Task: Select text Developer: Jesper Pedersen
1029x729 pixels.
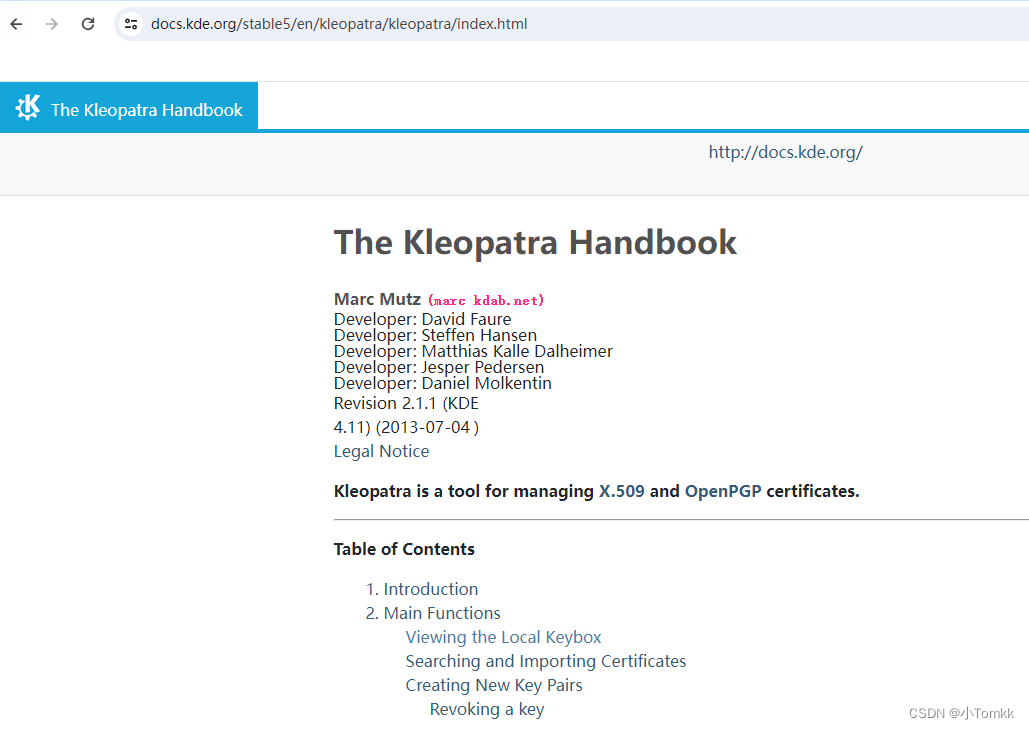Action: 439,367
